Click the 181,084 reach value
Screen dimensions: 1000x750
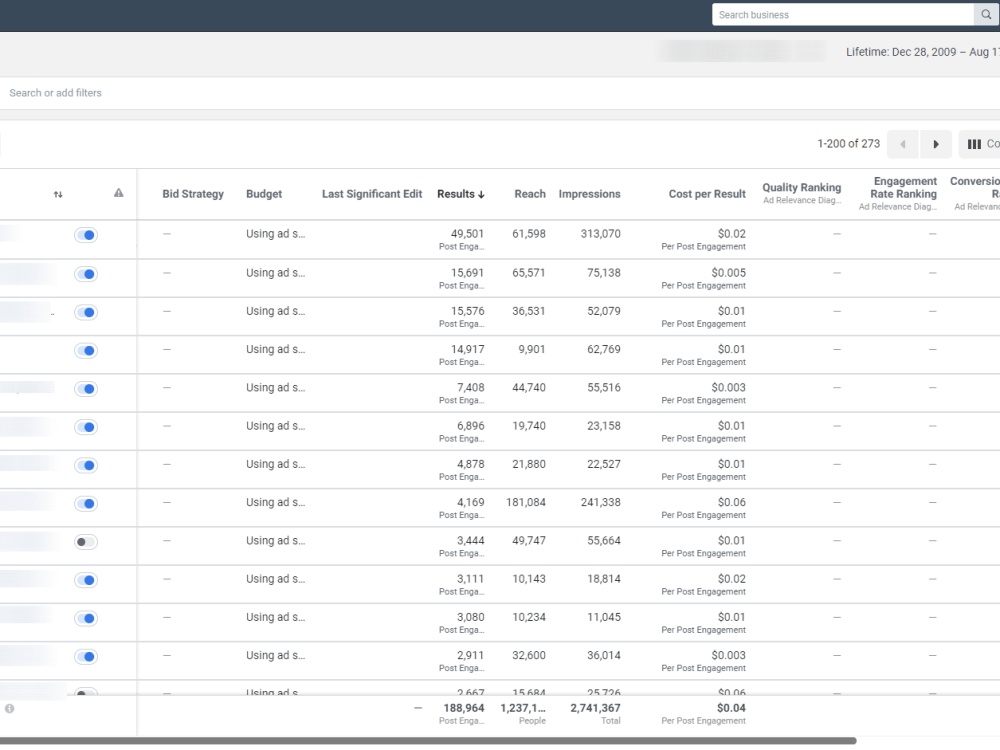click(x=526, y=503)
